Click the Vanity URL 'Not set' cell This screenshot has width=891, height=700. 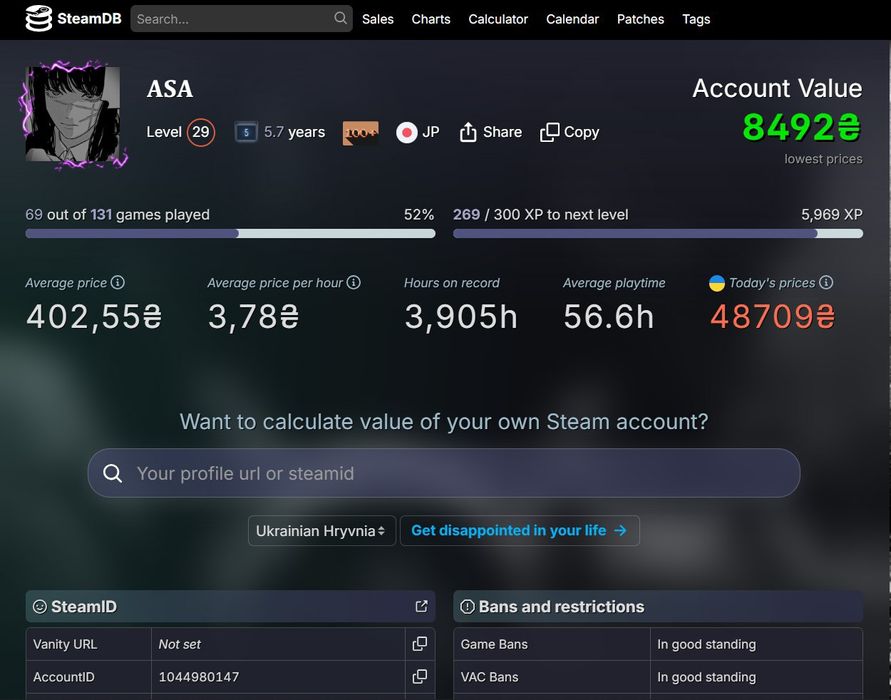point(278,644)
